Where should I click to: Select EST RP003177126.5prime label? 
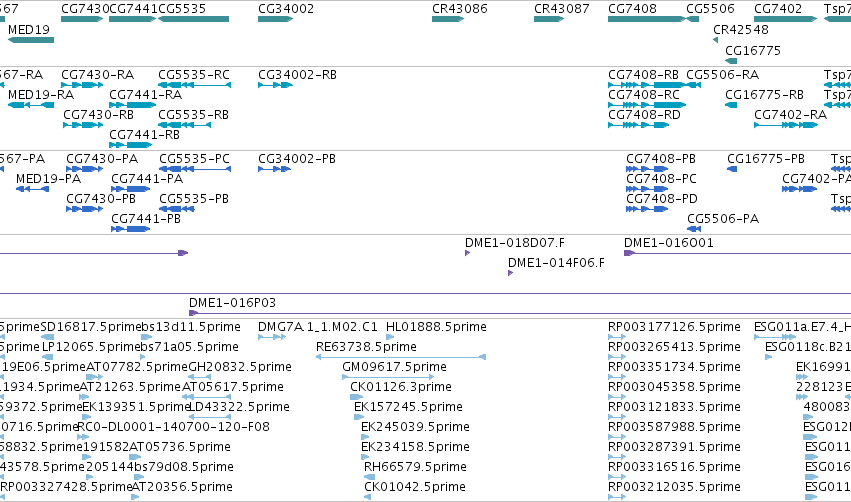675,327
